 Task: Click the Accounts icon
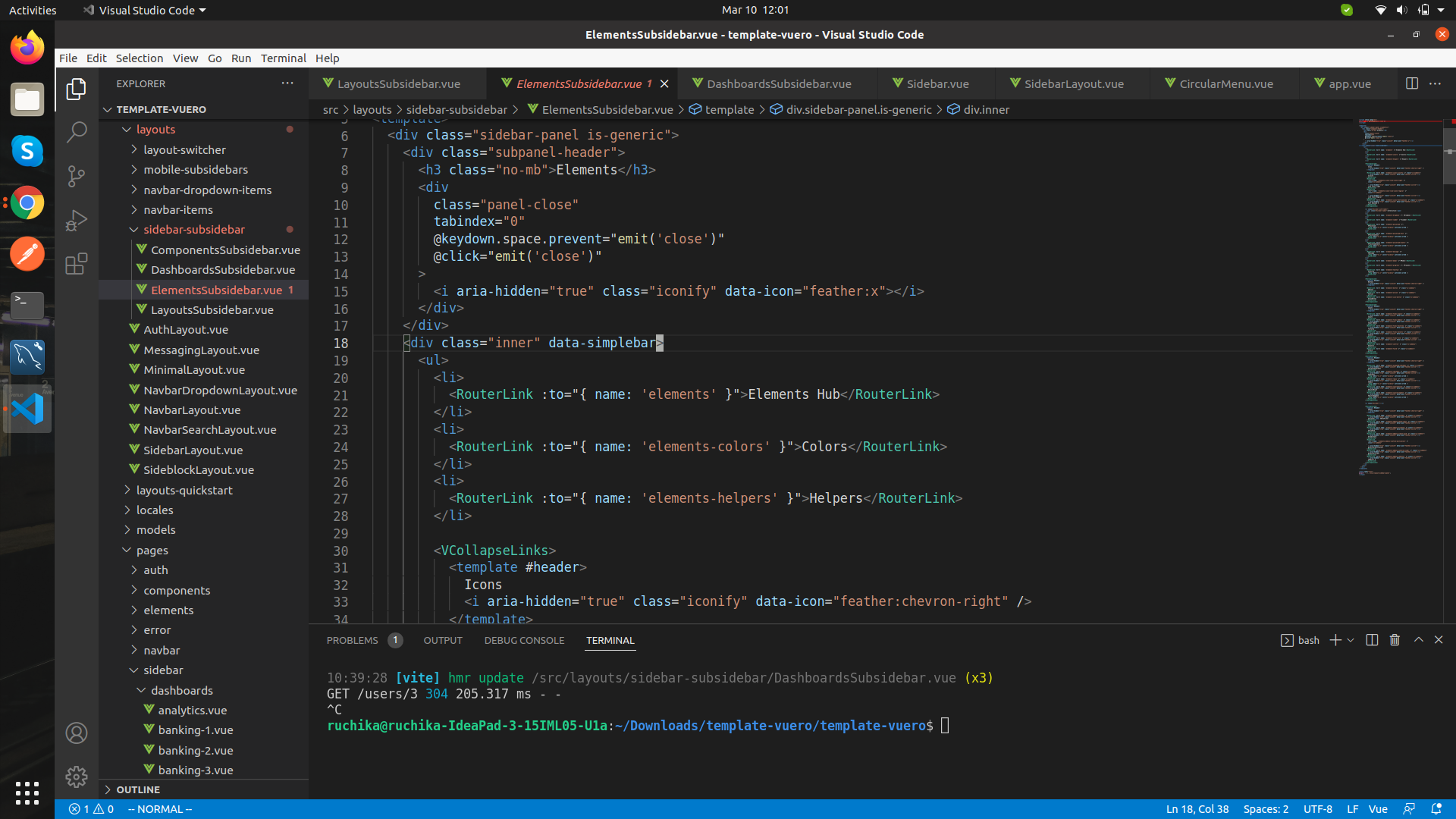point(77,733)
